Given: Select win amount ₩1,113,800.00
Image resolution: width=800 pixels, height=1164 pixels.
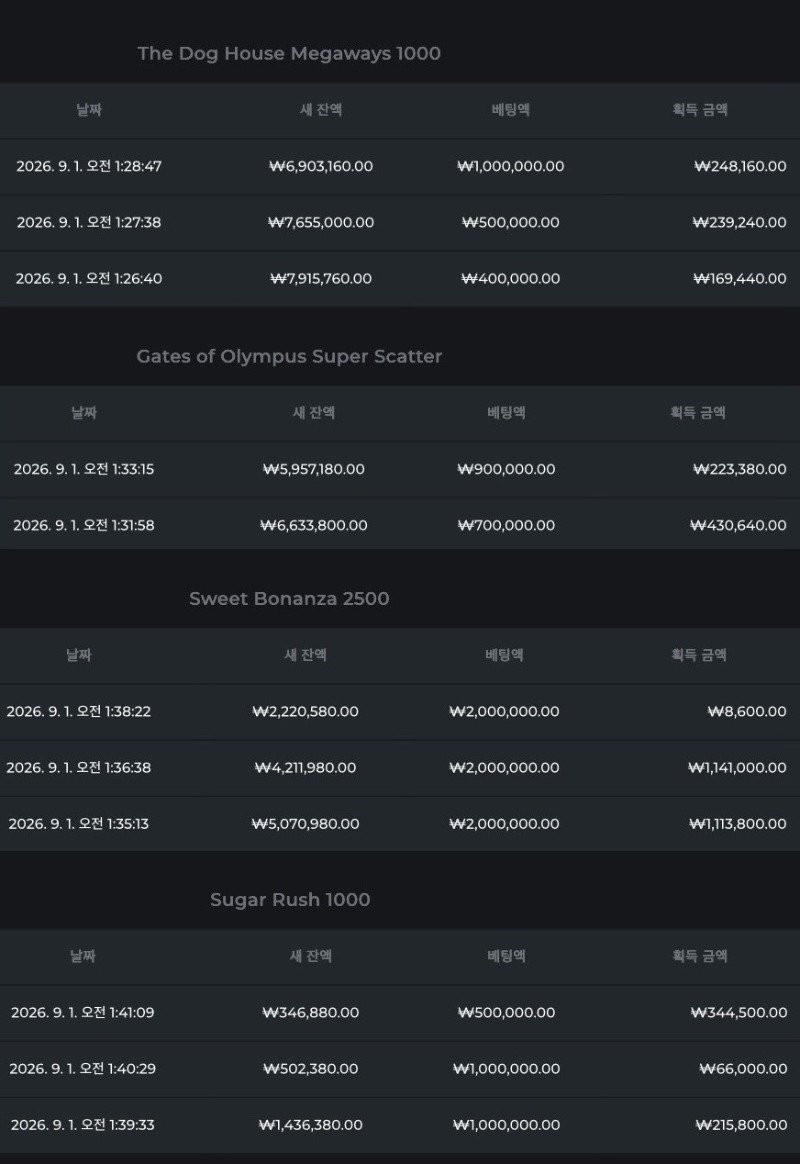Looking at the screenshot, I should [738, 824].
